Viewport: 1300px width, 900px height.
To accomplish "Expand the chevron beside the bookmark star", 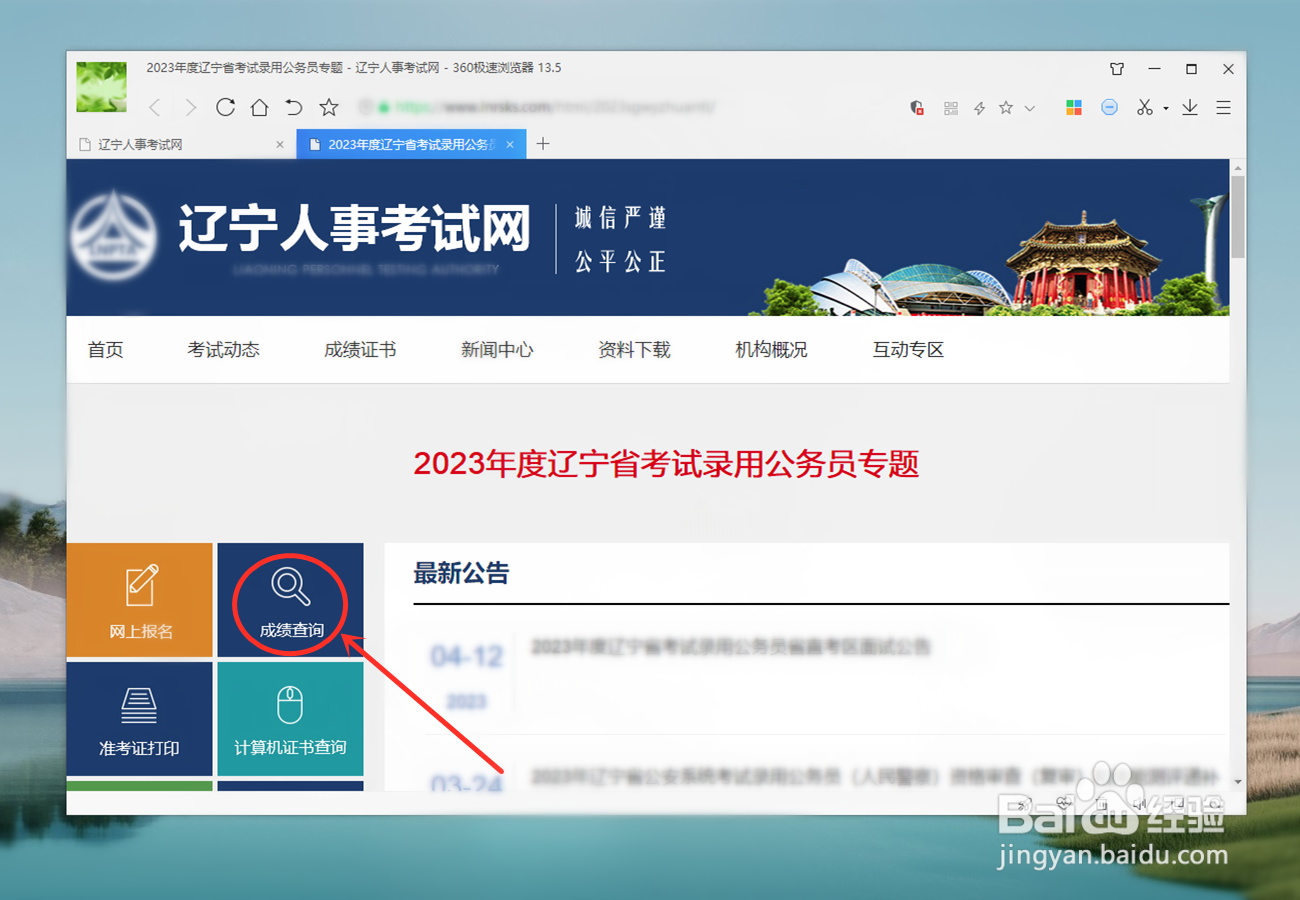I will click(1030, 108).
